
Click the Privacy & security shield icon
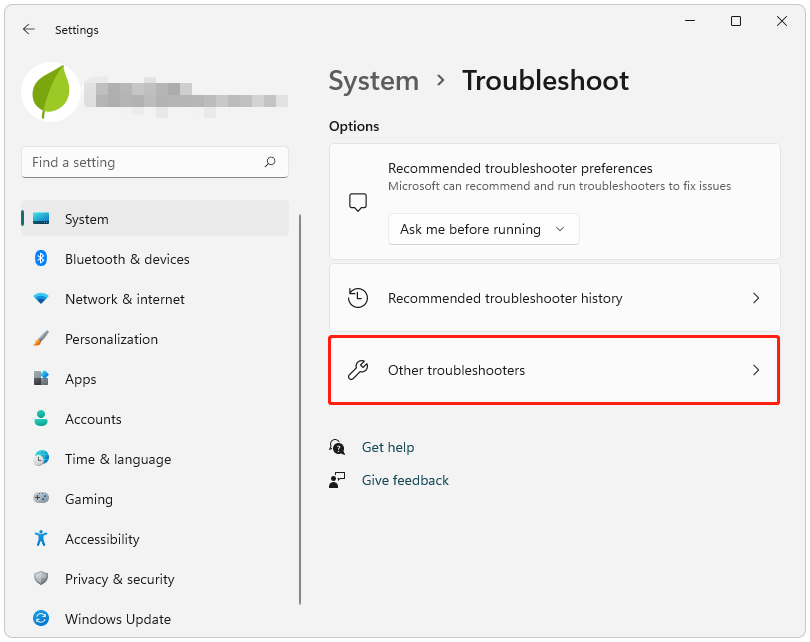pyautogui.click(x=41, y=578)
